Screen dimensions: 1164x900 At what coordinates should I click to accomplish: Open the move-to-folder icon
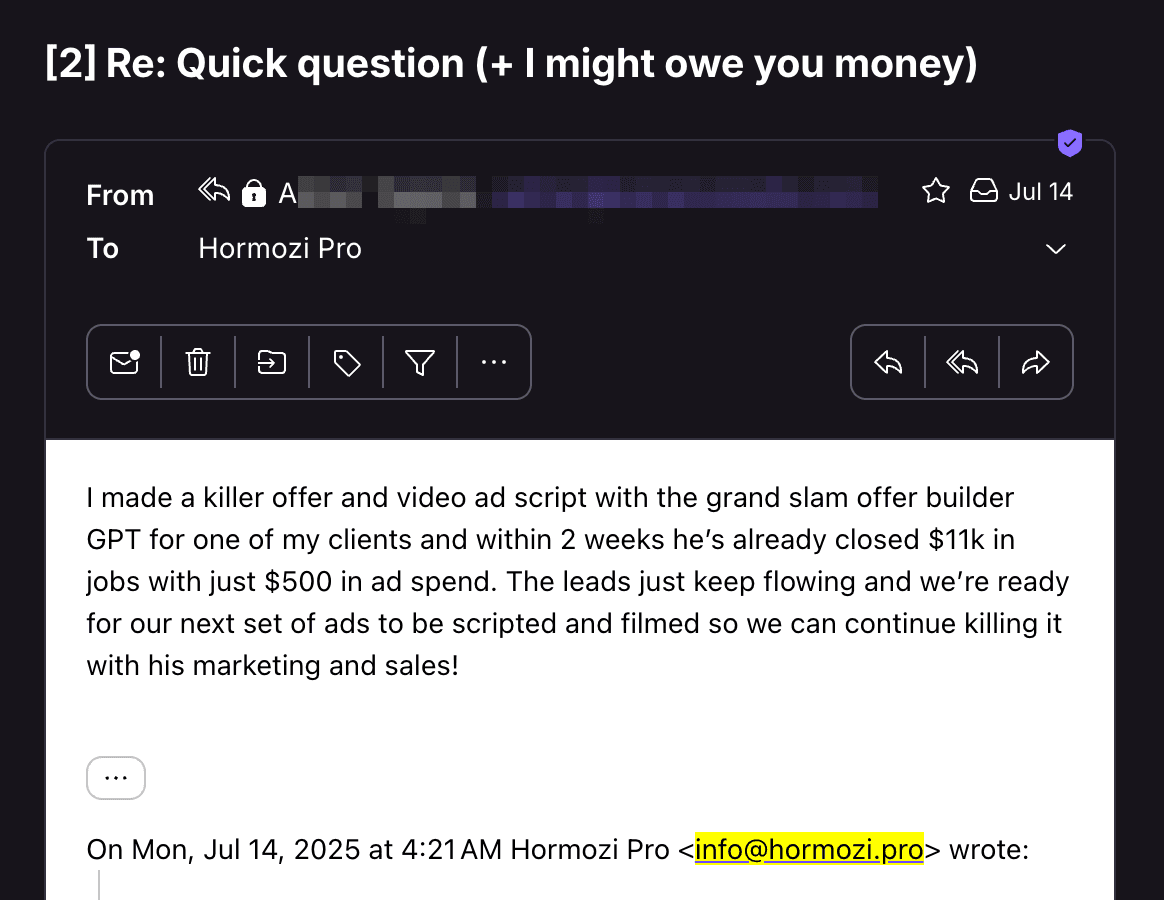pos(272,362)
